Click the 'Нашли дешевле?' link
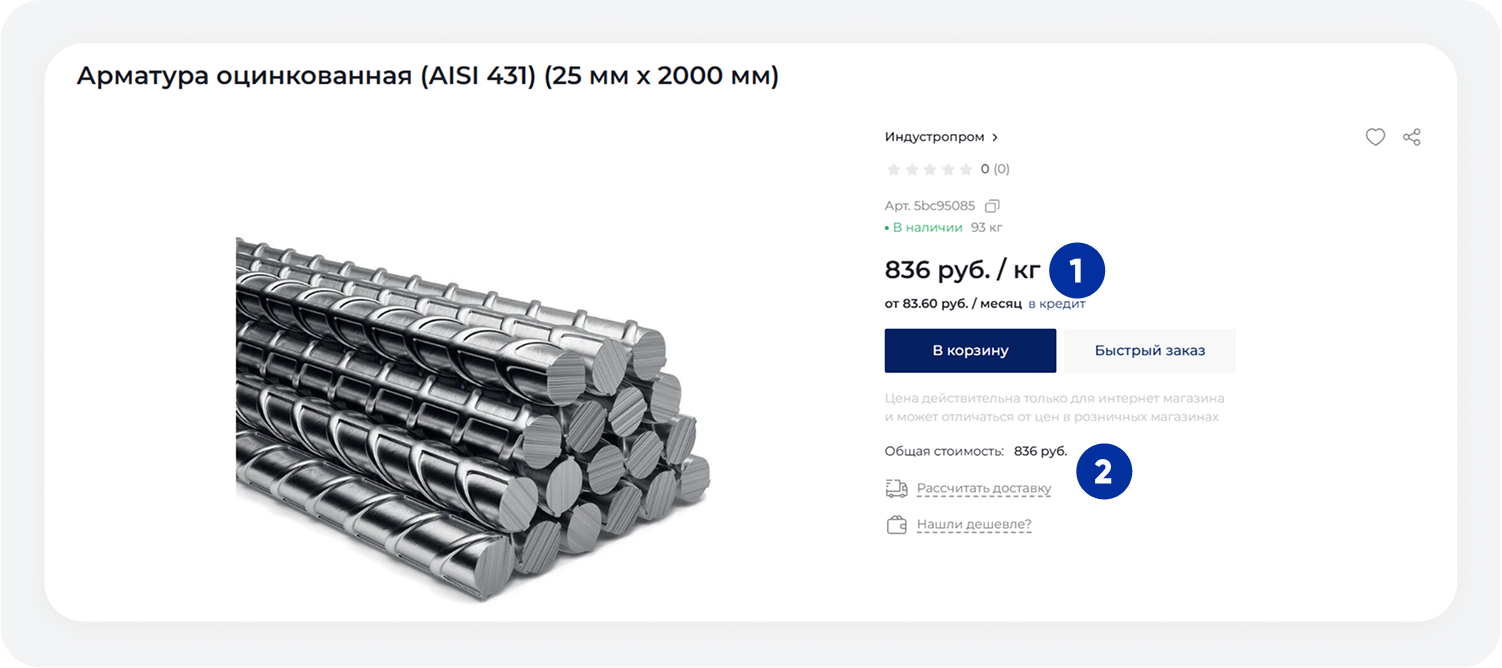The width and height of the screenshot is (1502, 668). 974,524
